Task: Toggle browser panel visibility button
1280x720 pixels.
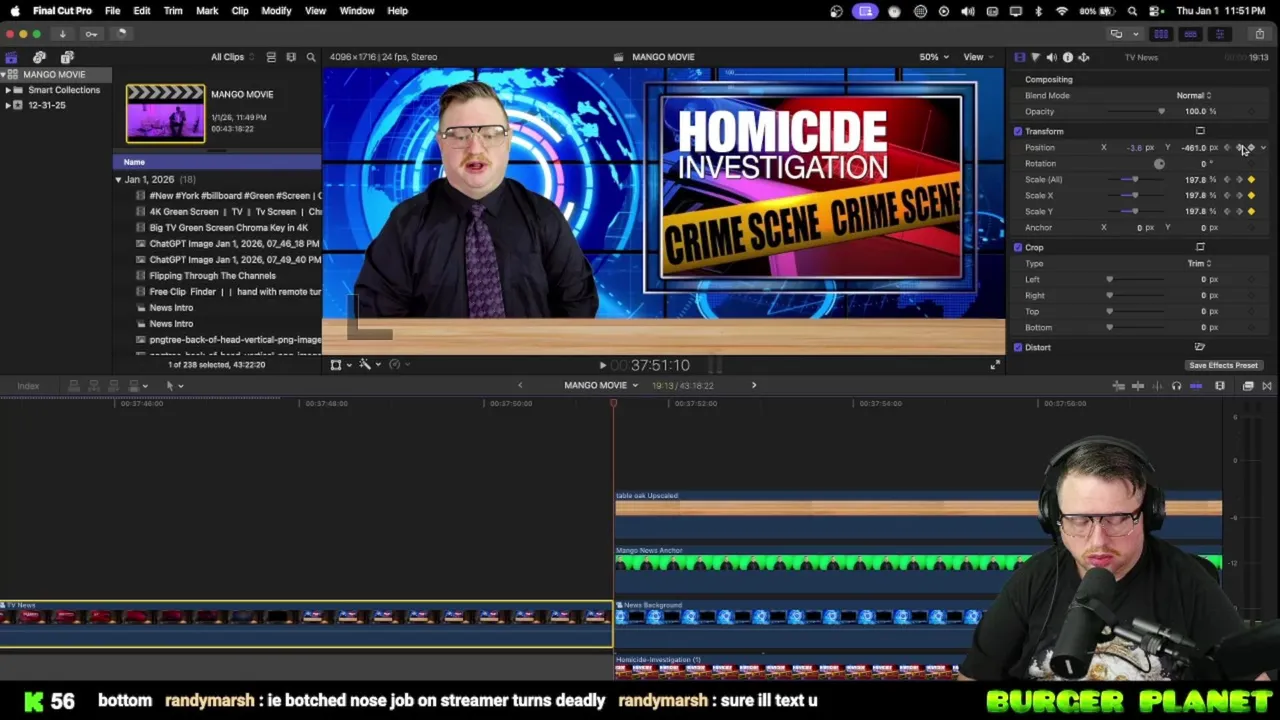Action: [1161, 34]
